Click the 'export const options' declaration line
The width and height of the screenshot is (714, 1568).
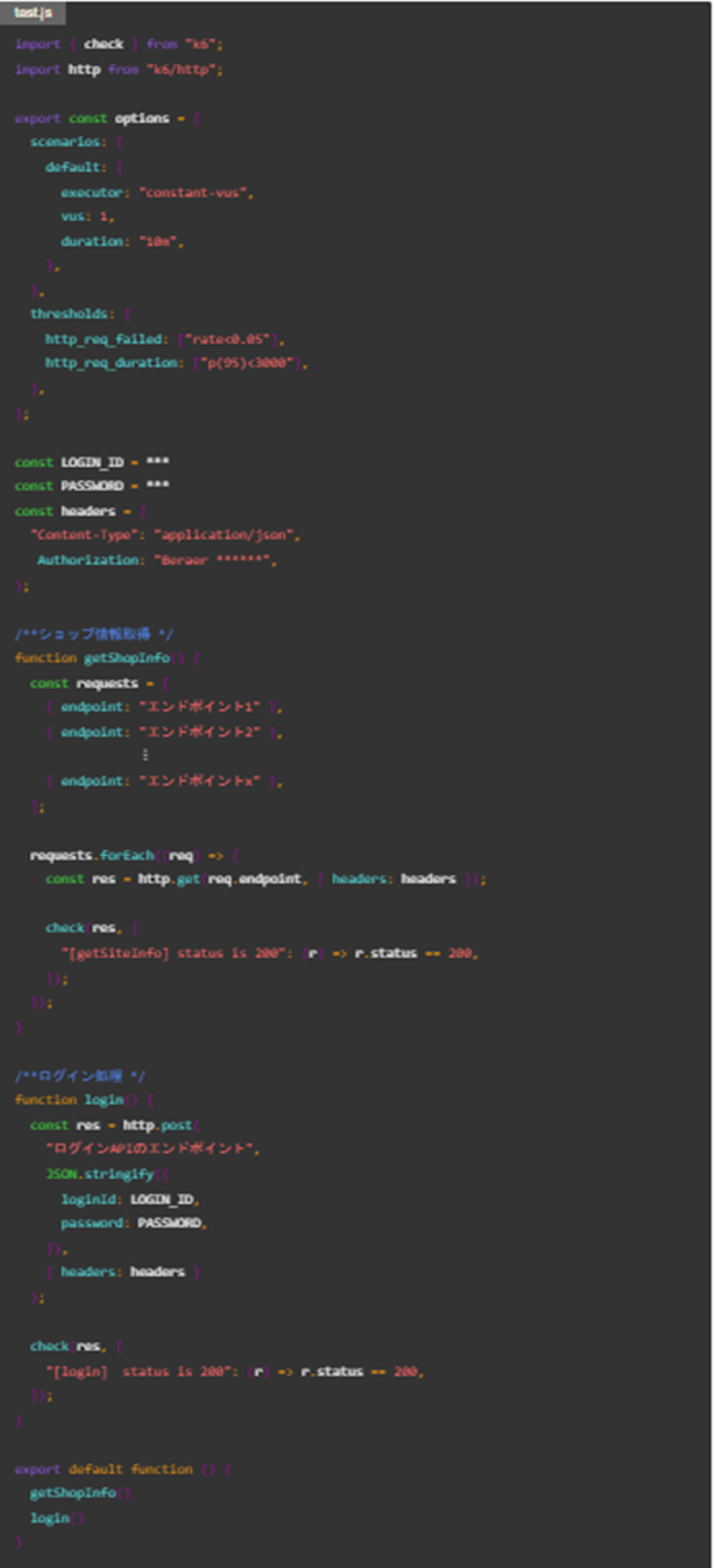click(x=107, y=118)
